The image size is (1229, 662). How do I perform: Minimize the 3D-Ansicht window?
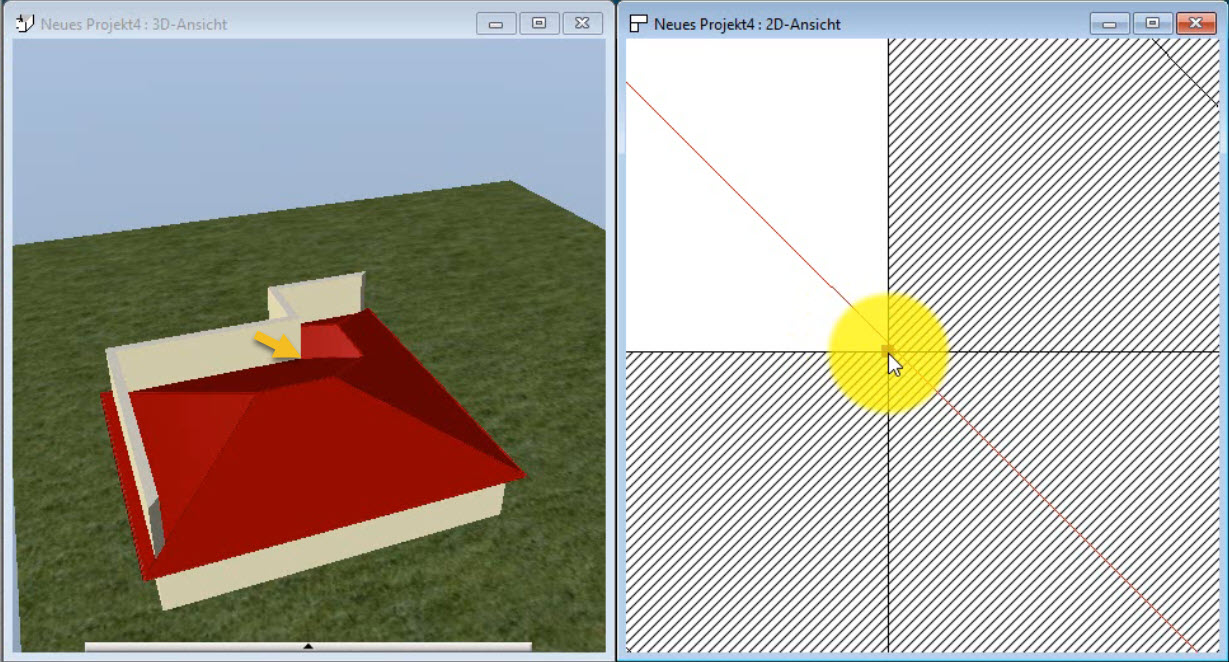496,23
